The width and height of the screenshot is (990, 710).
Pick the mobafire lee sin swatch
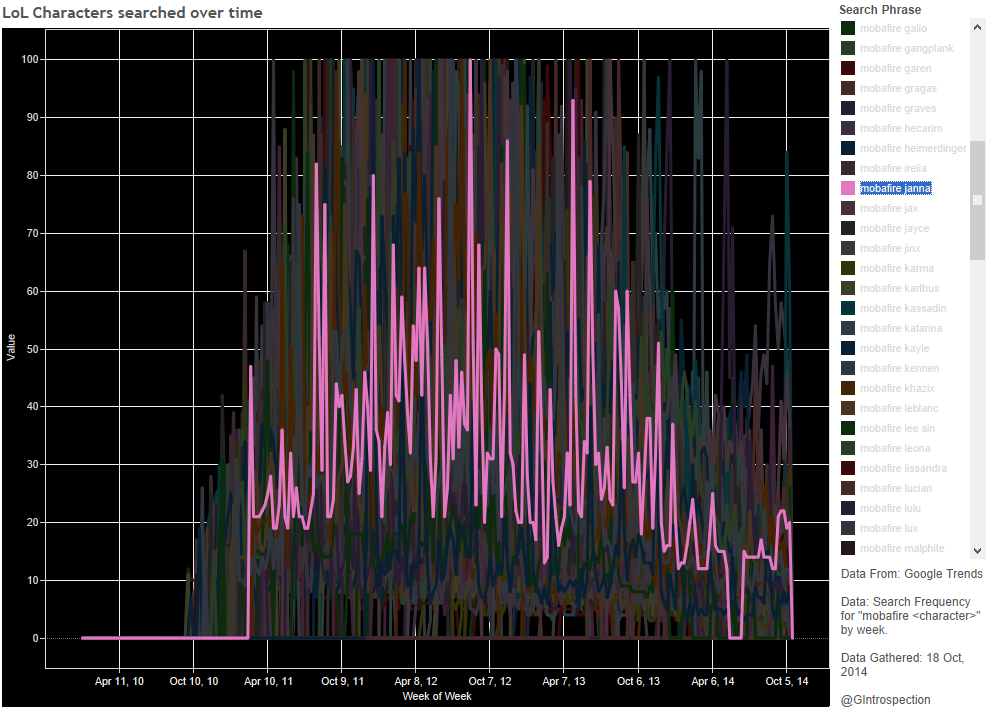point(848,428)
